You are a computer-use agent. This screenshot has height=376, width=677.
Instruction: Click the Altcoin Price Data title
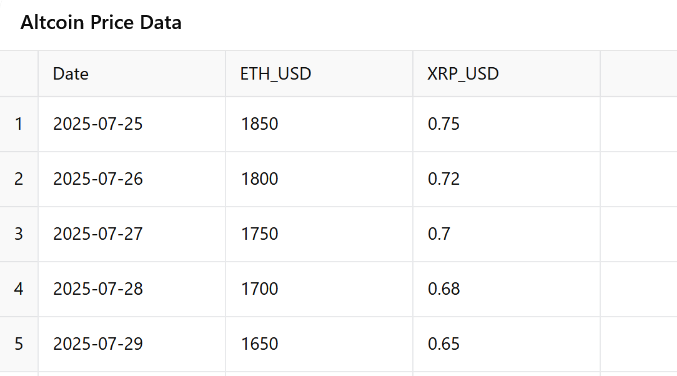pos(101,22)
